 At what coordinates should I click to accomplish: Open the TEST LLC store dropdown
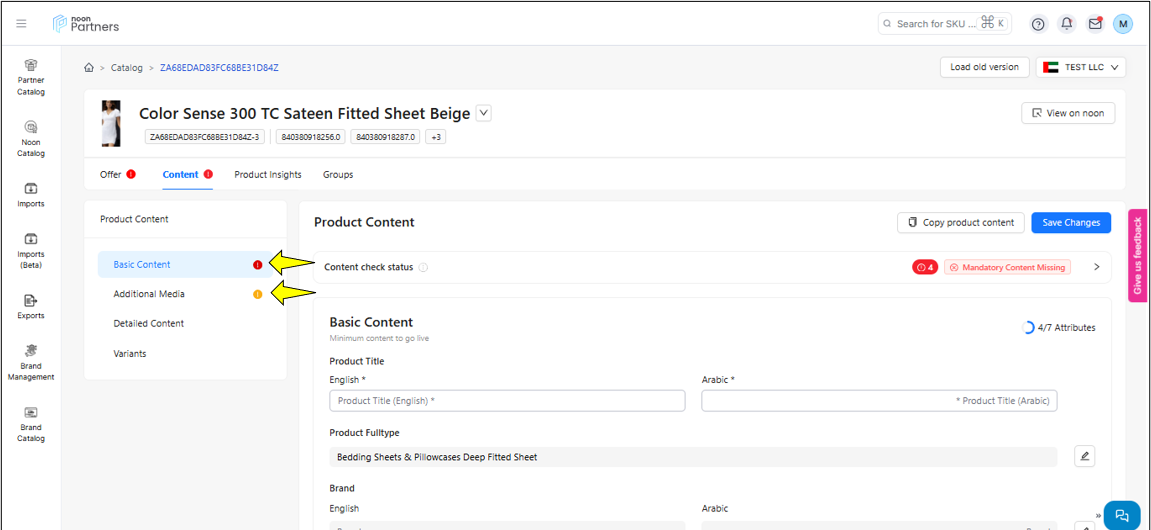[1081, 67]
